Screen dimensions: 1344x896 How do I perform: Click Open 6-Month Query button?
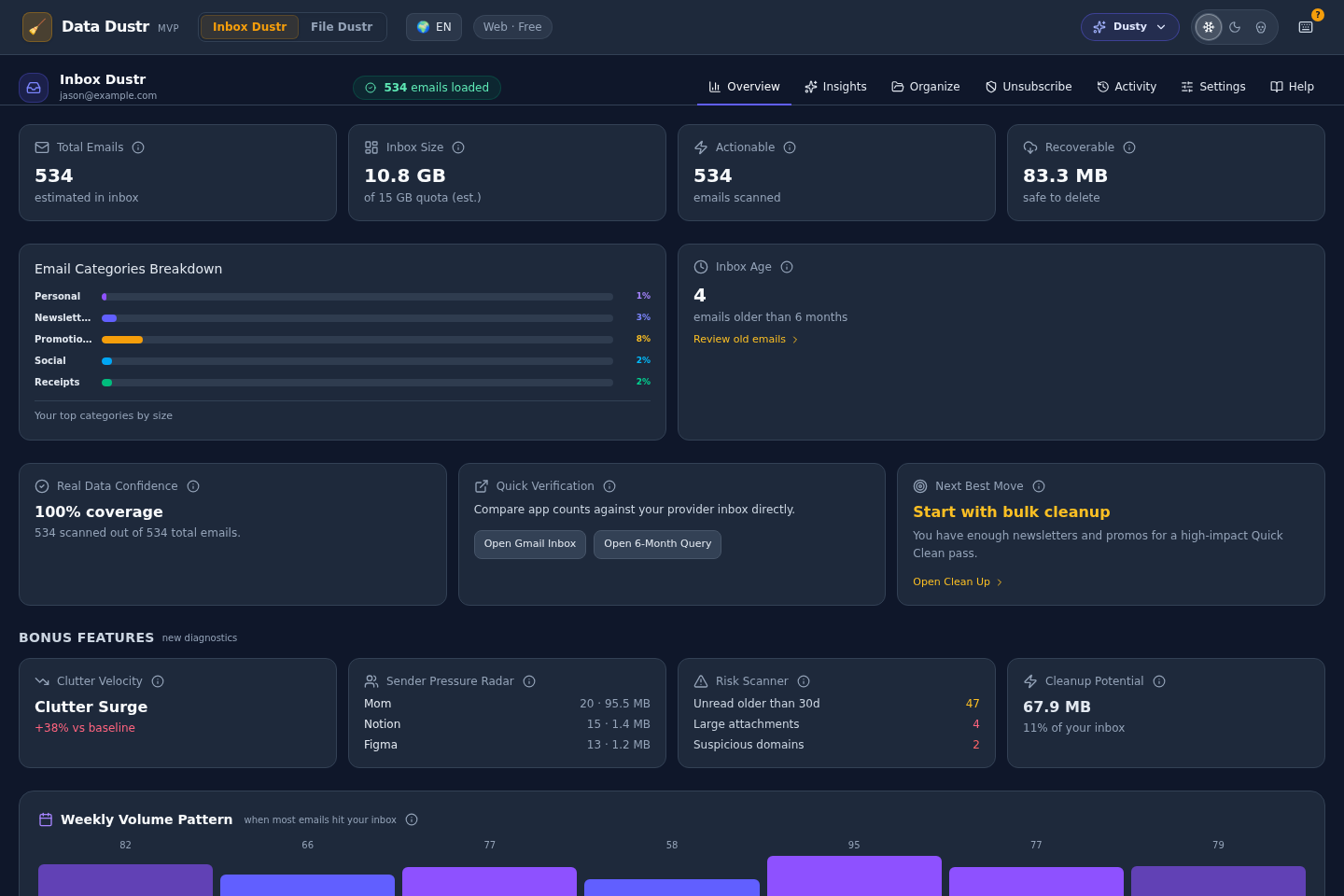(657, 544)
